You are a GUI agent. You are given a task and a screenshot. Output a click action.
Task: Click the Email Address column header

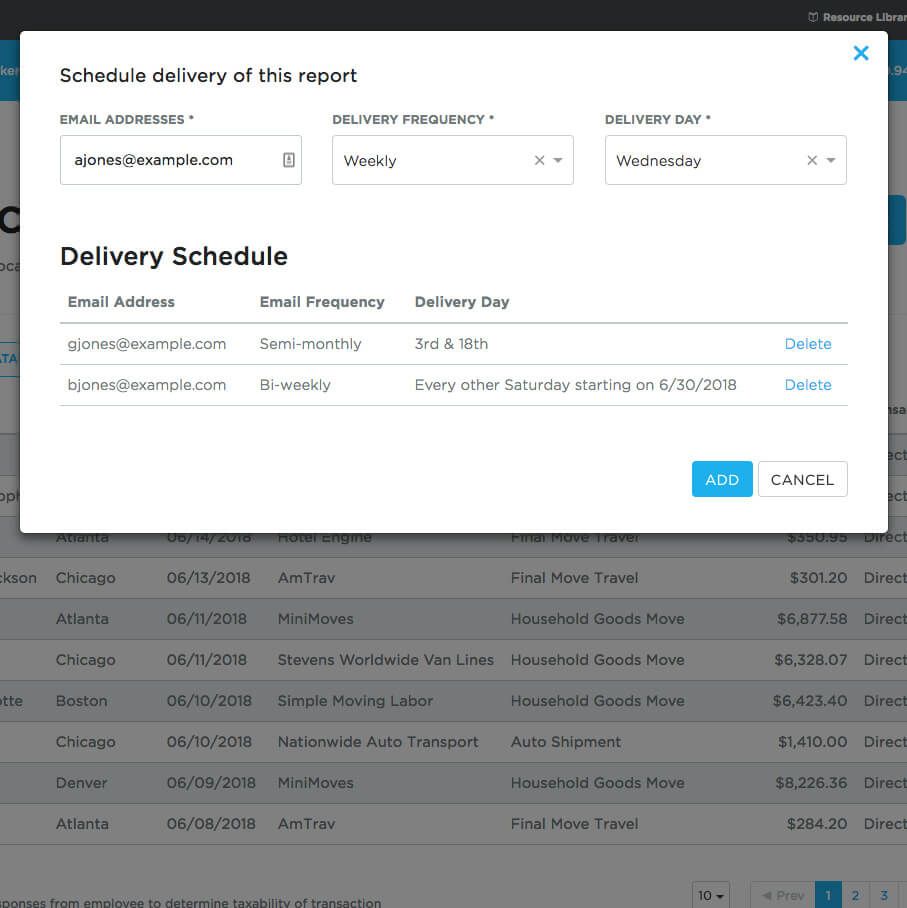pyautogui.click(x=121, y=302)
